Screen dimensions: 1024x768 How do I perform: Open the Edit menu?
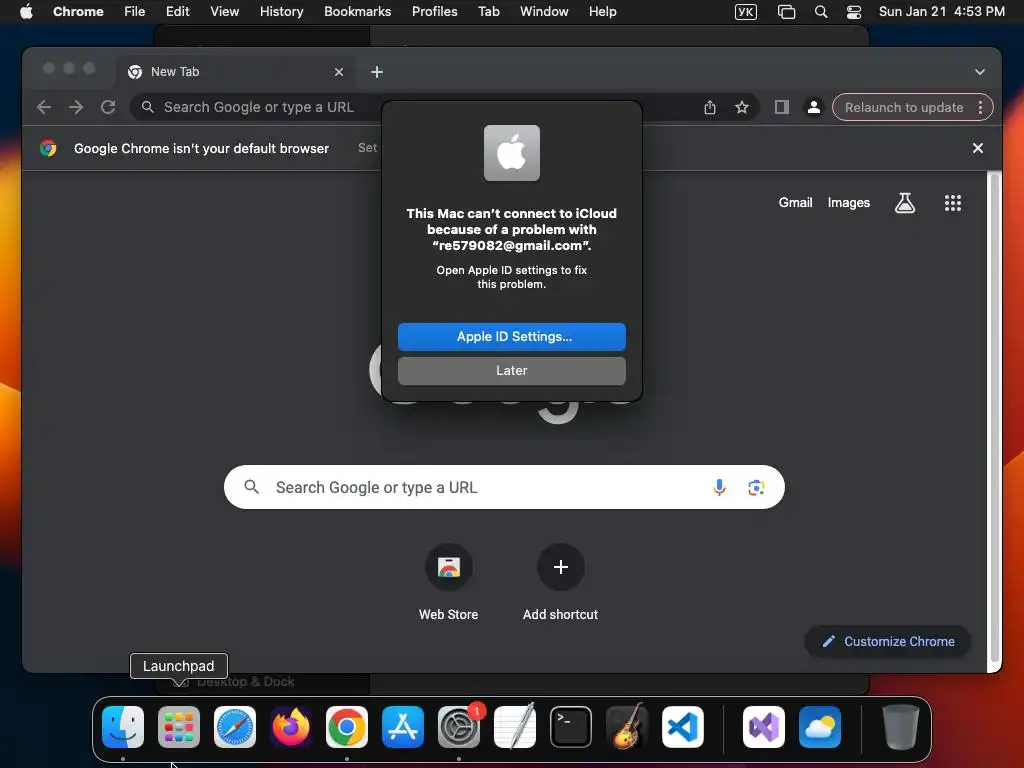(x=177, y=12)
